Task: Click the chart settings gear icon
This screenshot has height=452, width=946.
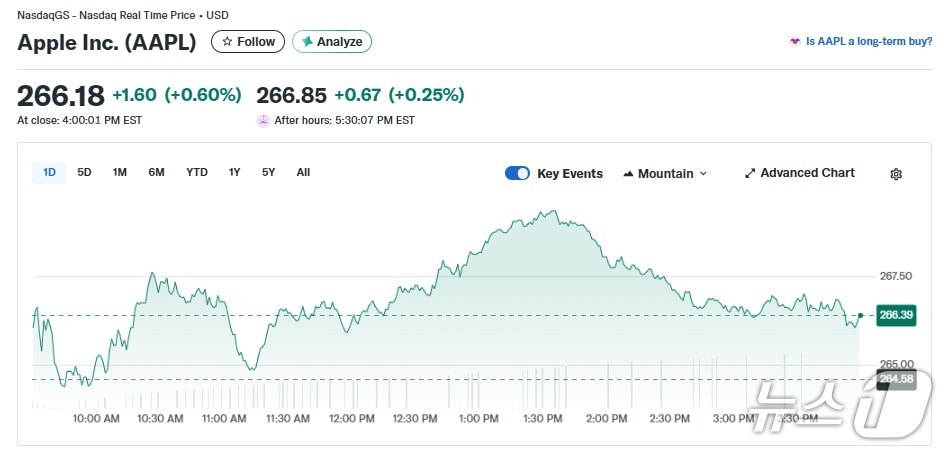Action: (896, 174)
